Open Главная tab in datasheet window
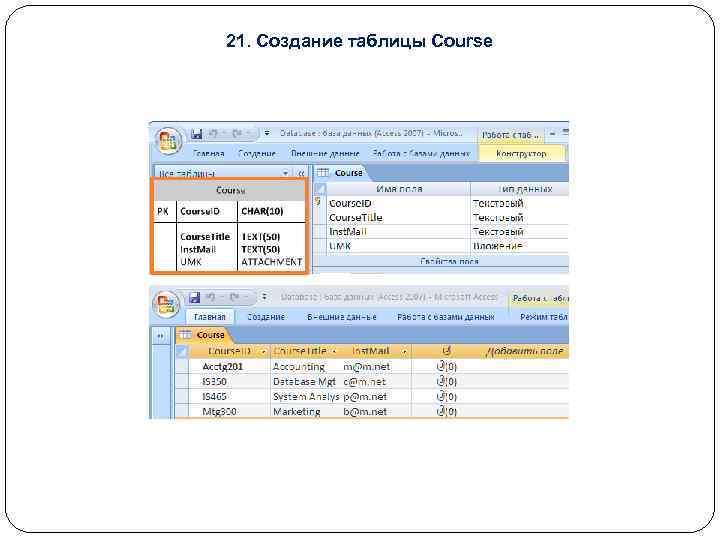This screenshot has width=720, height=540. [209, 317]
